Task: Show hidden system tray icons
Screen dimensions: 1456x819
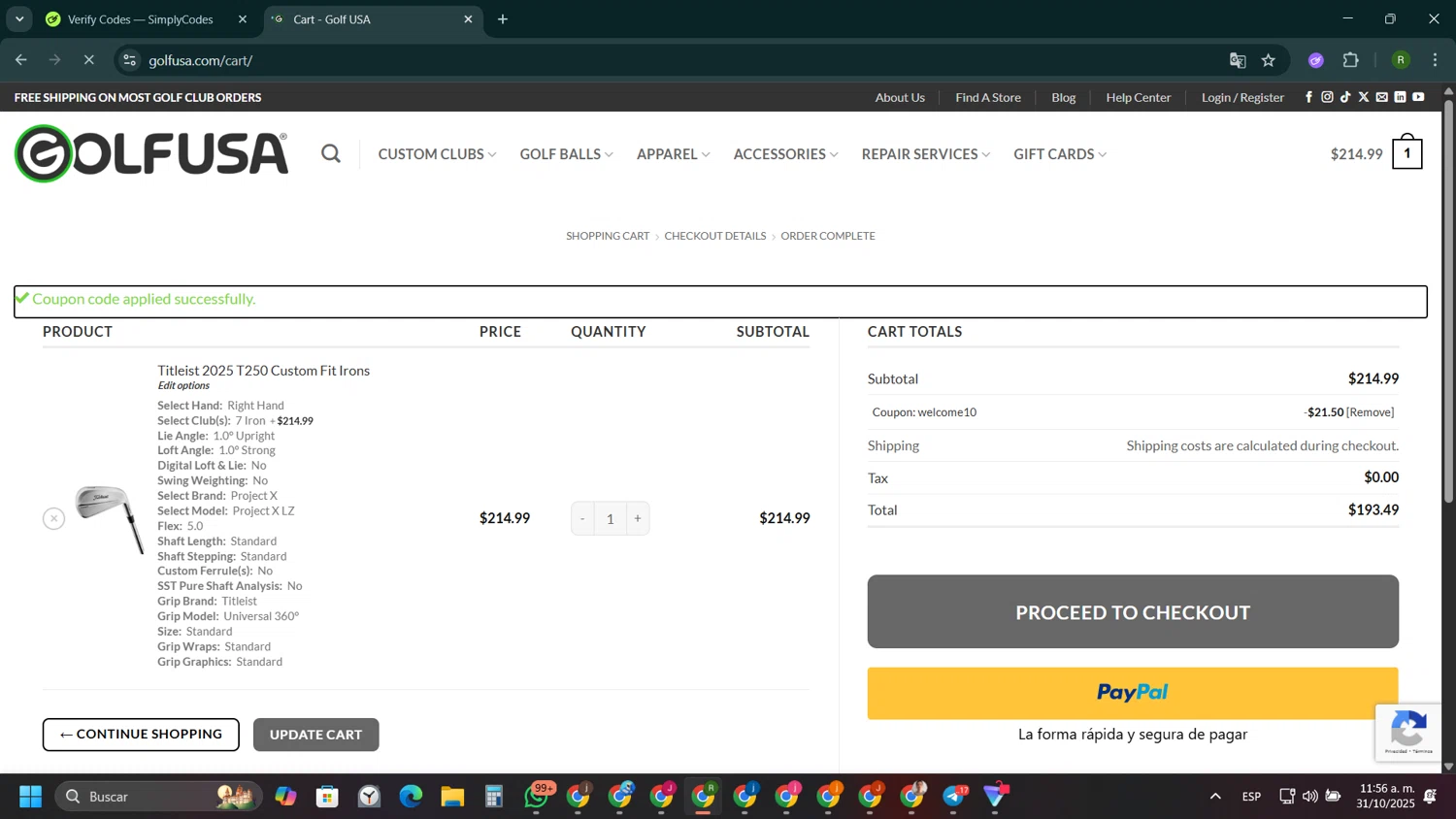Action: pyautogui.click(x=1215, y=797)
